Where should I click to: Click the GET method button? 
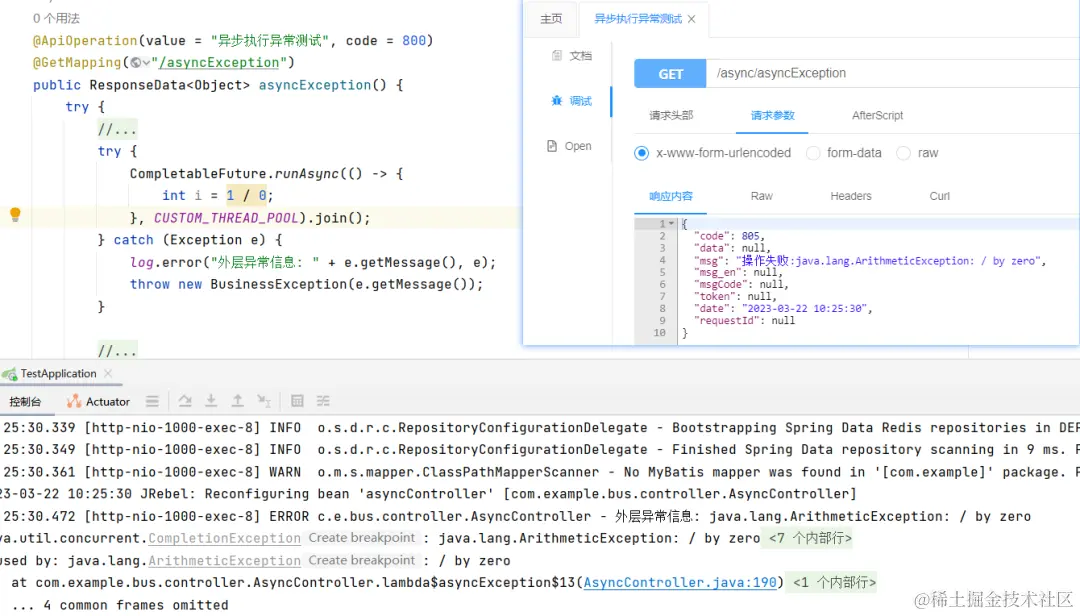(x=670, y=74)
